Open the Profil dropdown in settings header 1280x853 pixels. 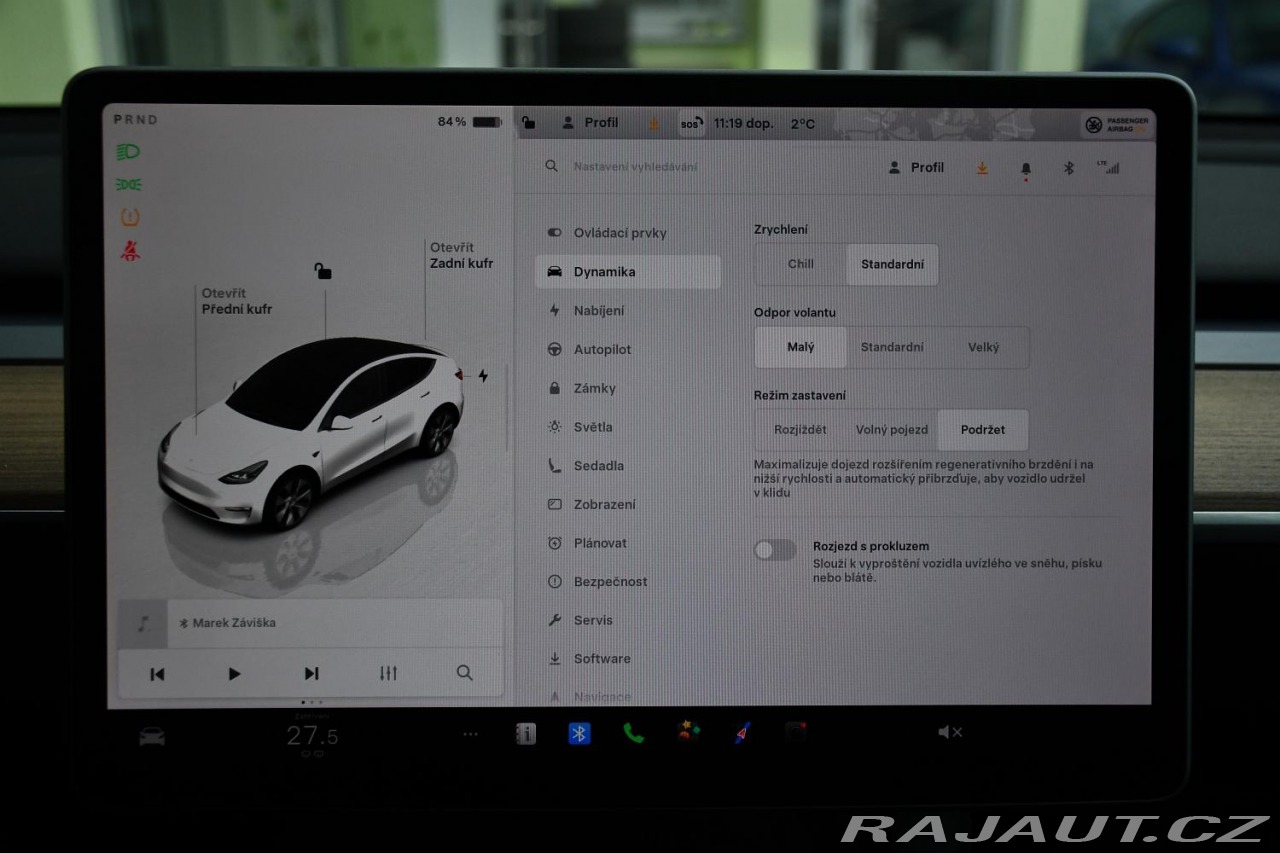(916, 168)
